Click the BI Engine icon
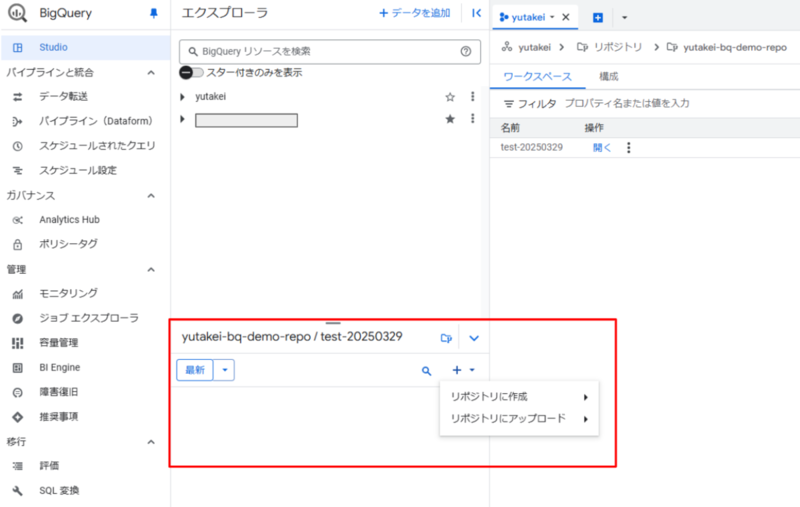The height and width of the screenshot is (507, 800). pos(17,368)
